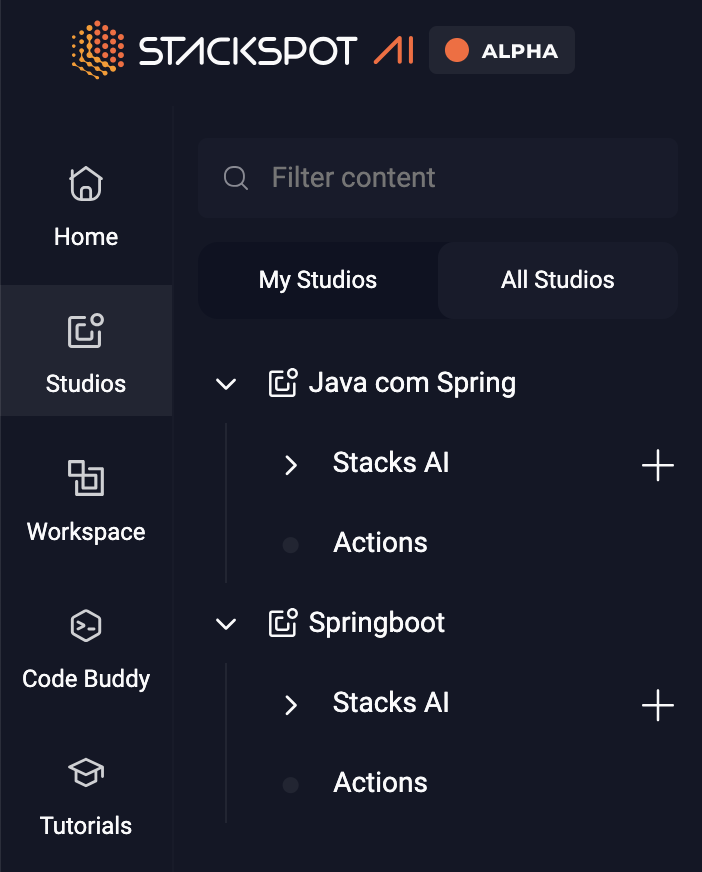
Task: Open the Tutorials section
Action: (86, 795)
